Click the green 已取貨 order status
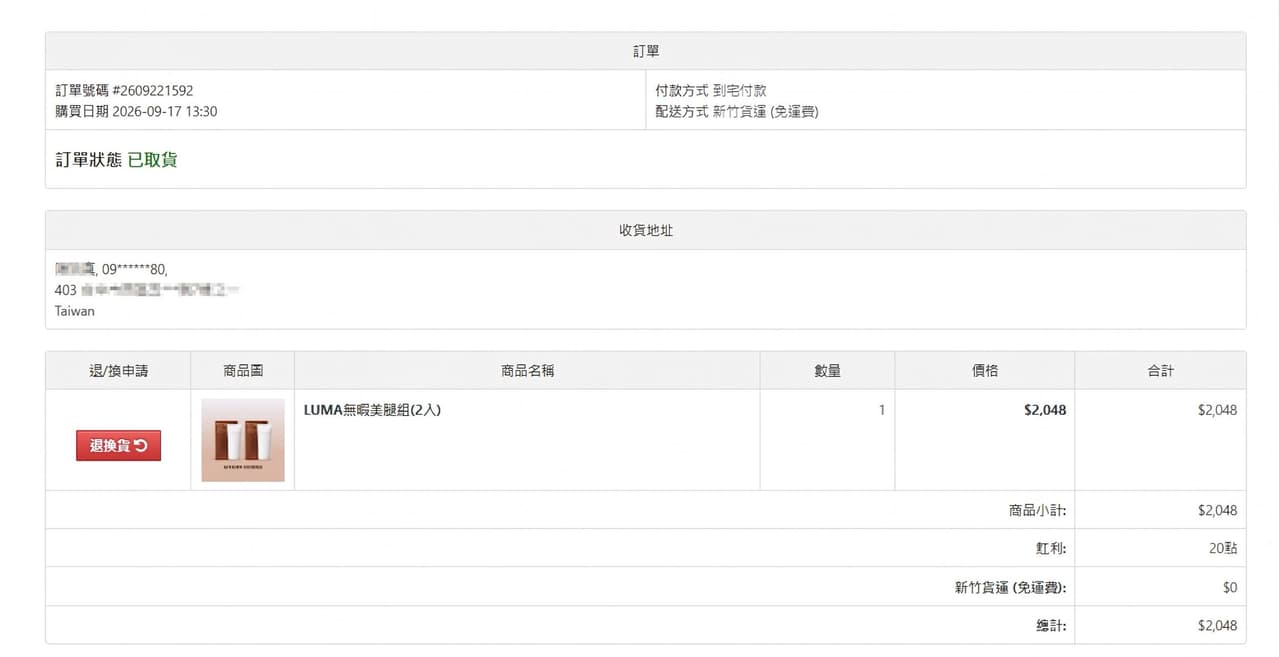This screenshot has height=657, width=1279. [153, 160]
